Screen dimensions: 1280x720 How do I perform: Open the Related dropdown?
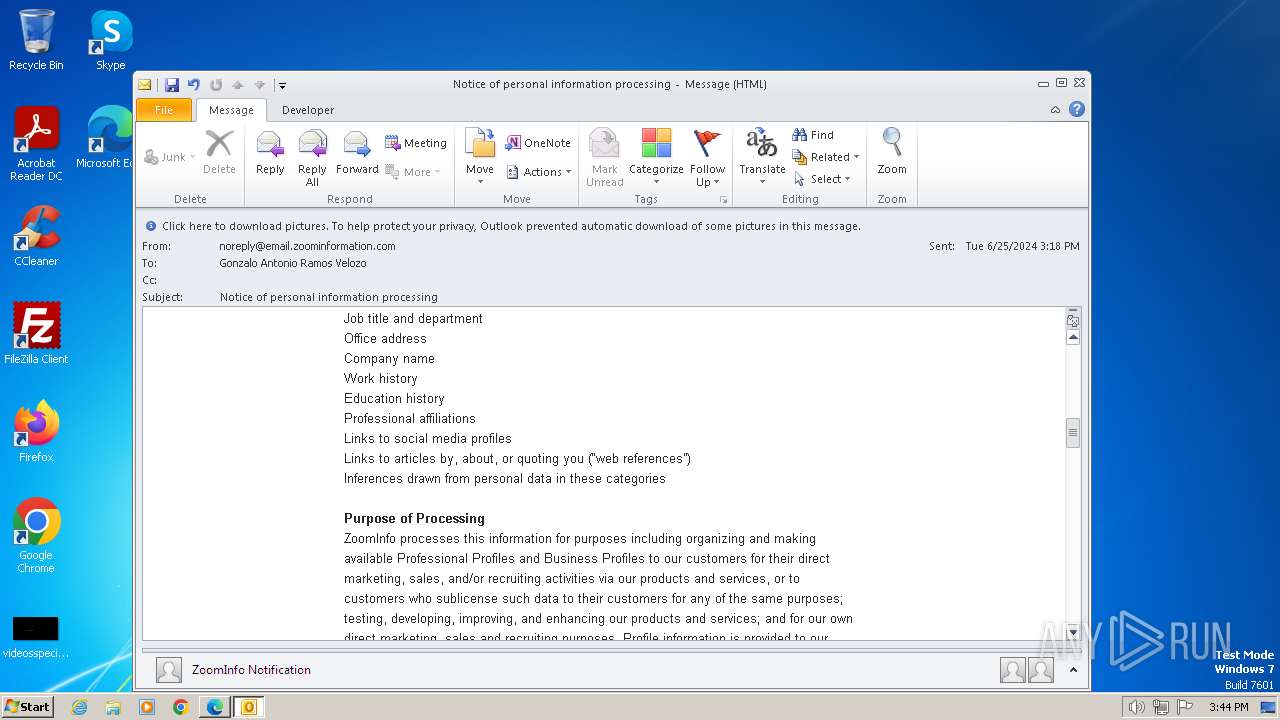(826, 157)
